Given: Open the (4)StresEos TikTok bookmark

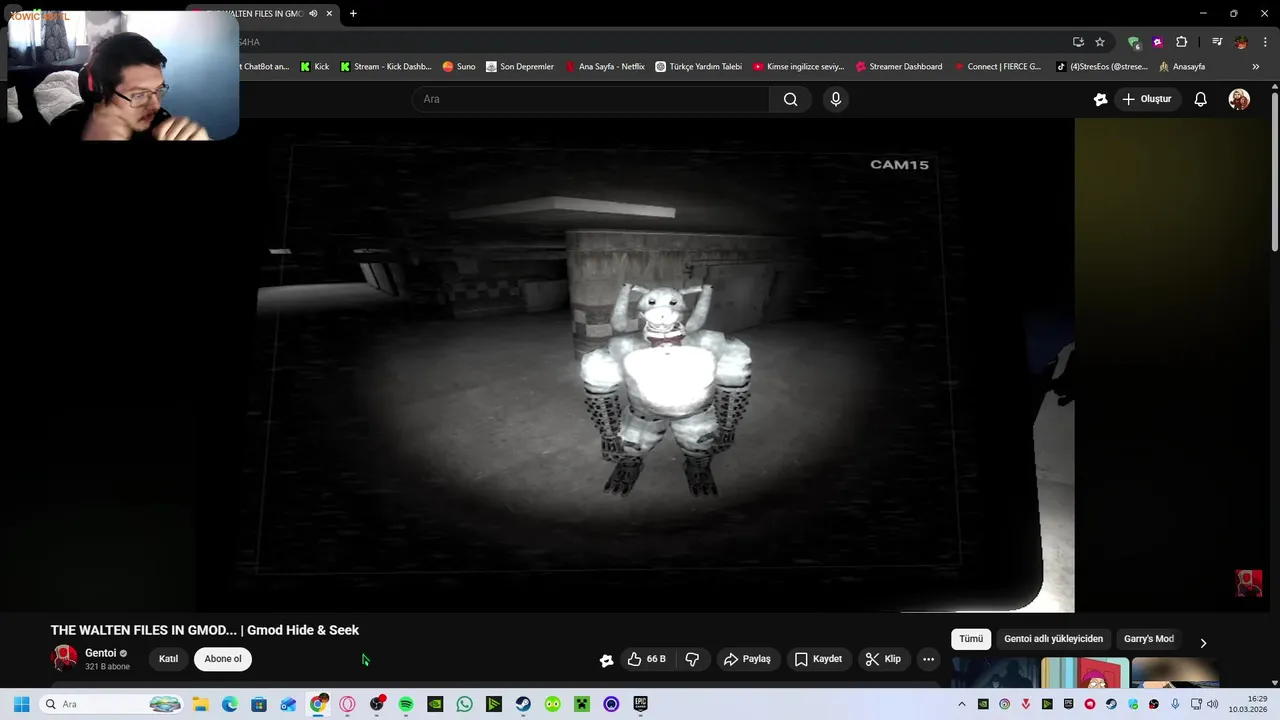Looking at the screenshot, I should (x=1101, y=67).
